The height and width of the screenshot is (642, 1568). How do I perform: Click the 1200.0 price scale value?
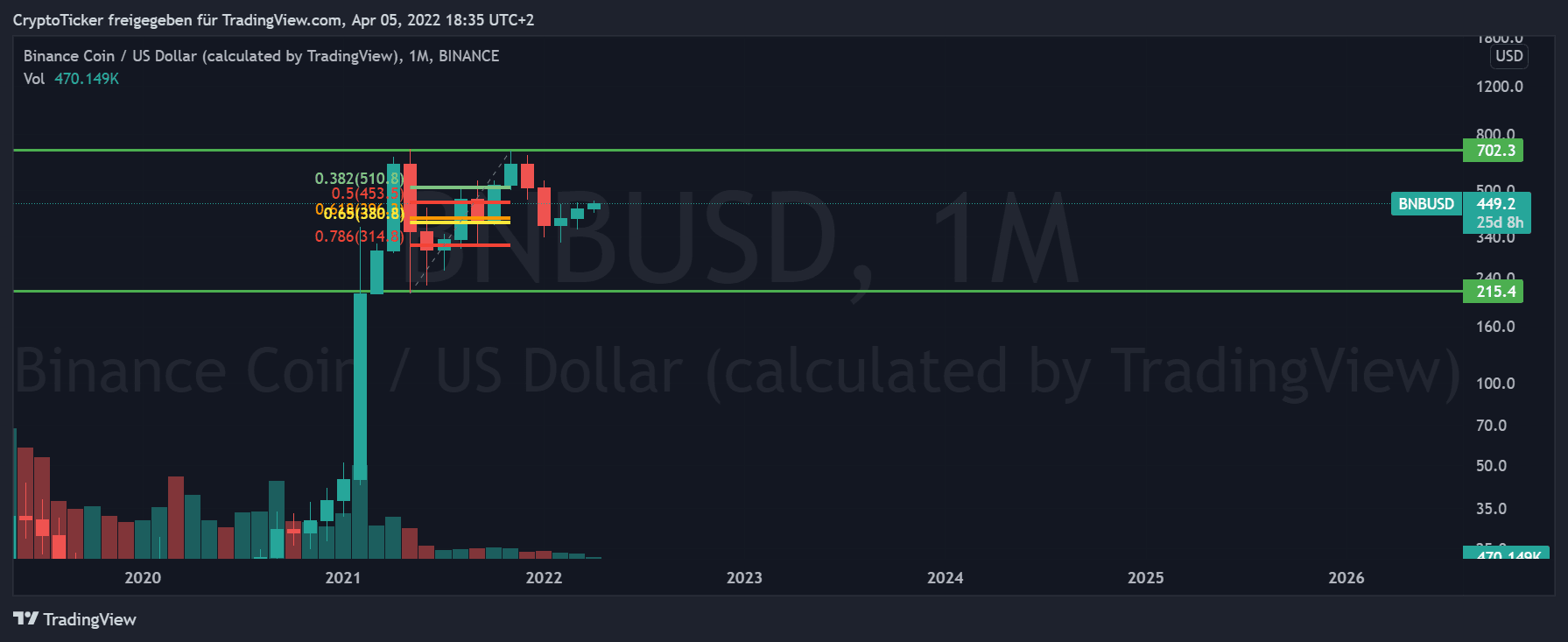click(x=1499, y=87)
